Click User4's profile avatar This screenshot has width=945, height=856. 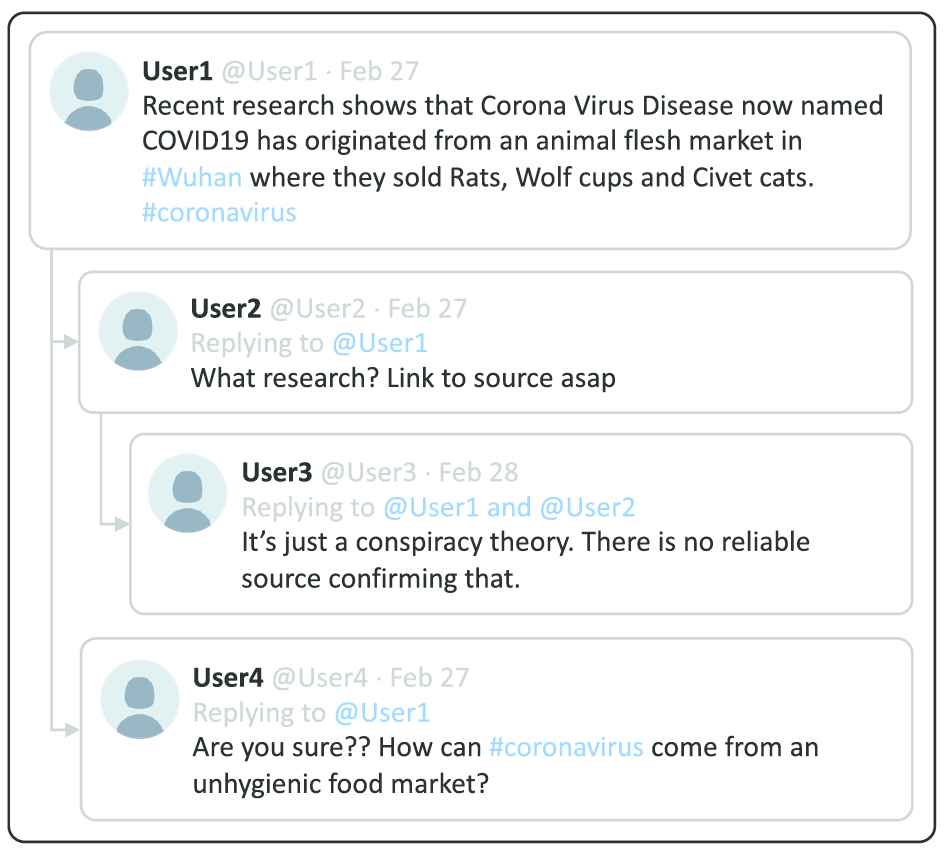pos(139,699)
